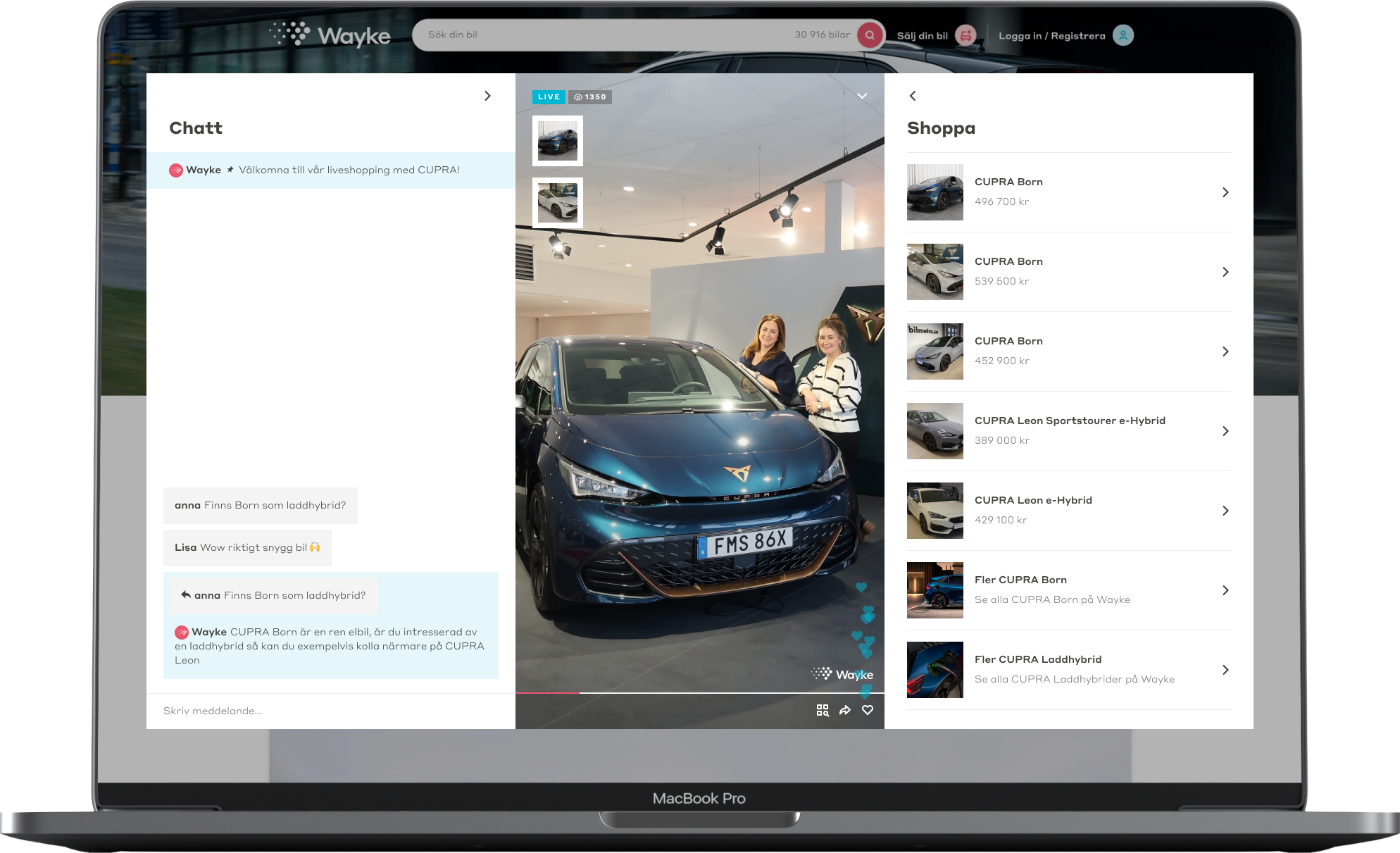Open the CUPRA Born 452 900 kr listing
The height and width of the screenshot is (853, 1400).
[1069, 351]
